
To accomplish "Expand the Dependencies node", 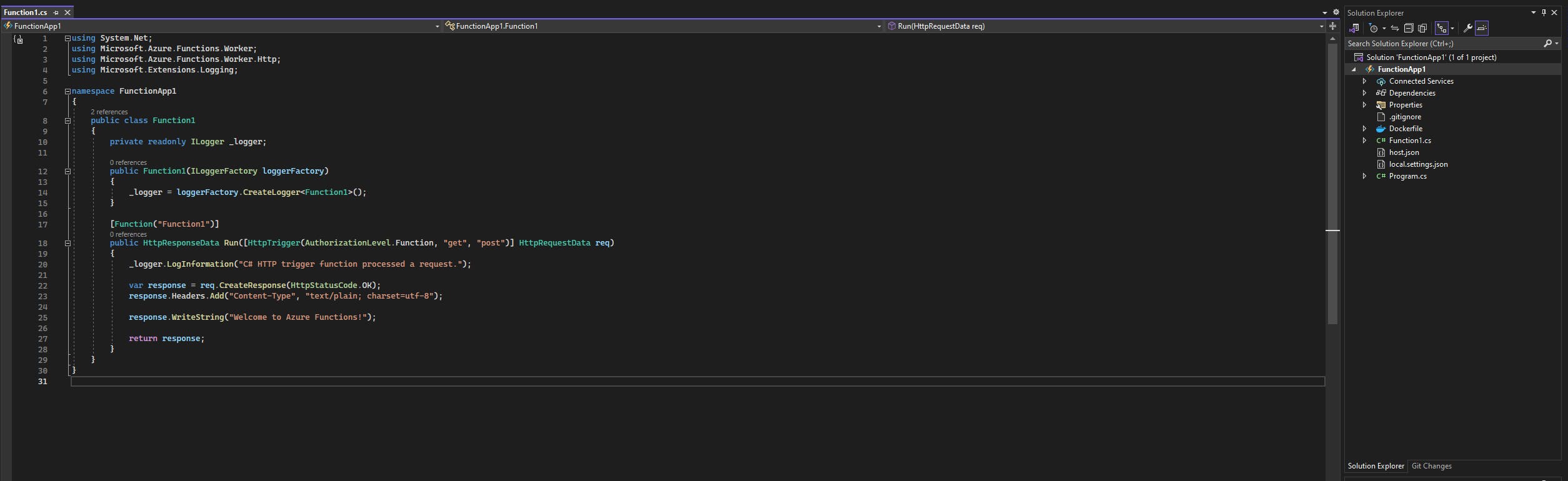I will 1364,93.
